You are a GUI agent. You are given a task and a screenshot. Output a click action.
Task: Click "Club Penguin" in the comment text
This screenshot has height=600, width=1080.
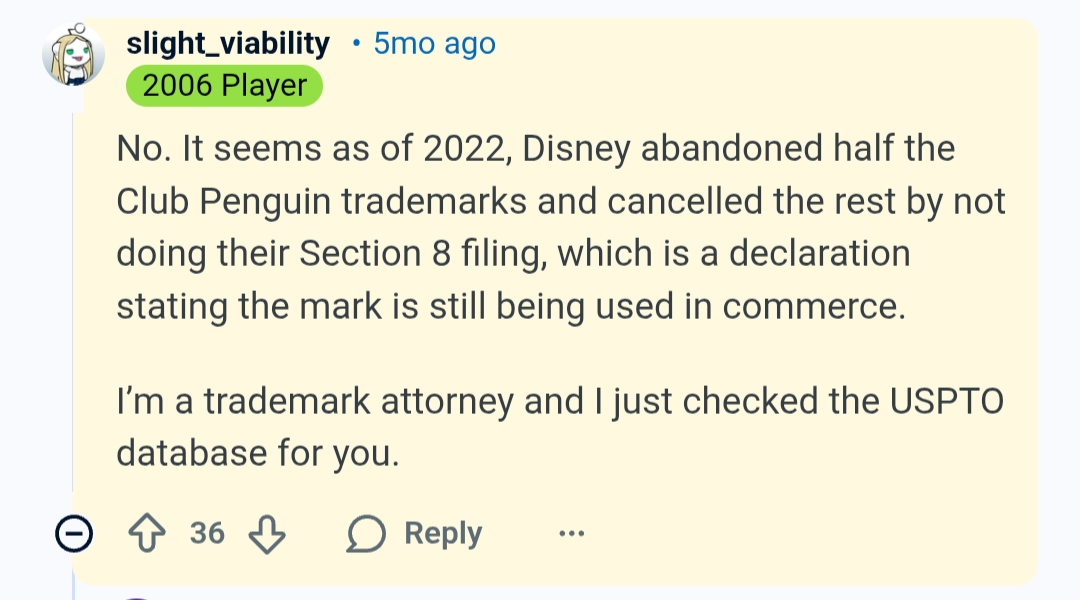(x=223, y=201)
